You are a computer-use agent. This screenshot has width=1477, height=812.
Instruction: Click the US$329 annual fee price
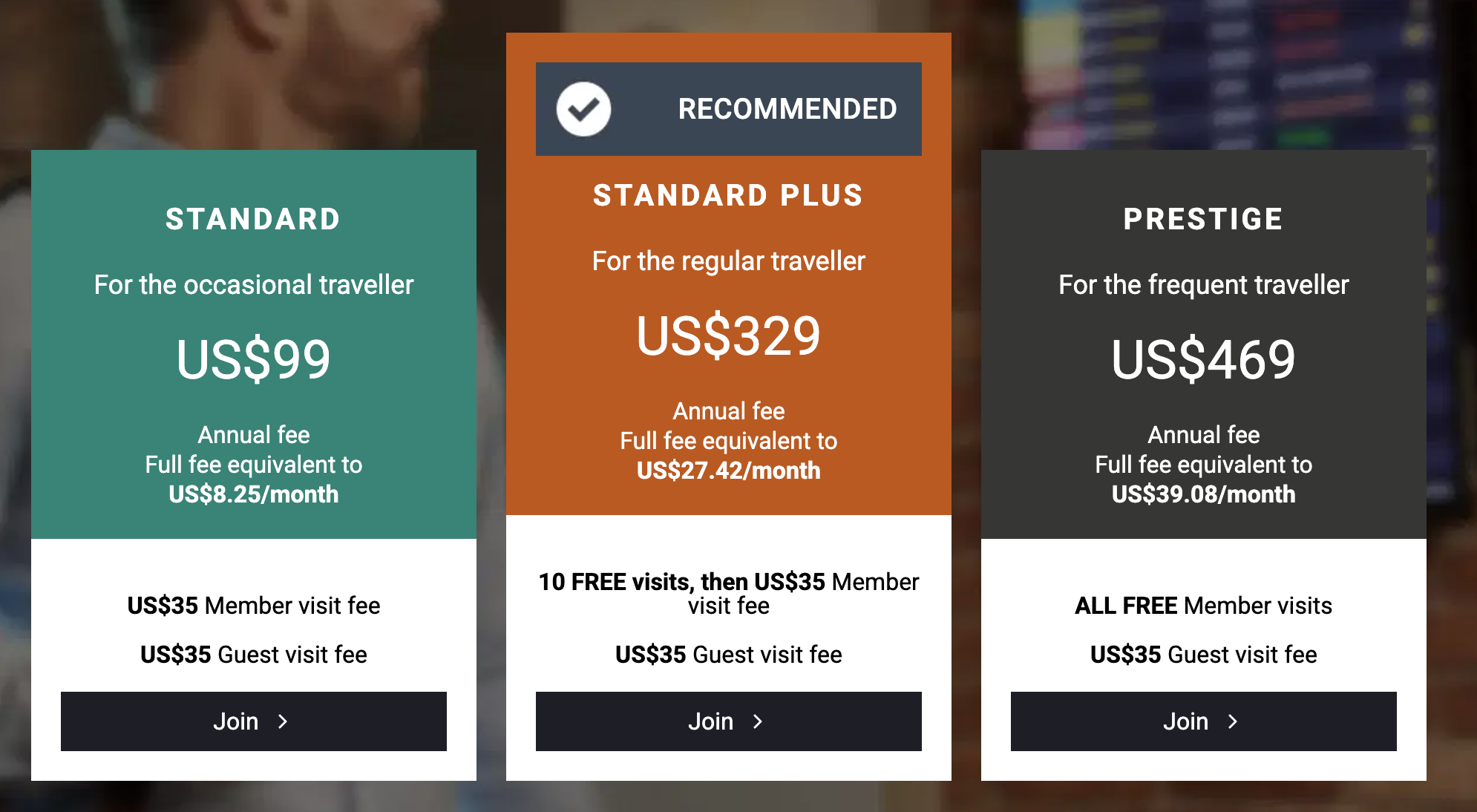[727, 335]
